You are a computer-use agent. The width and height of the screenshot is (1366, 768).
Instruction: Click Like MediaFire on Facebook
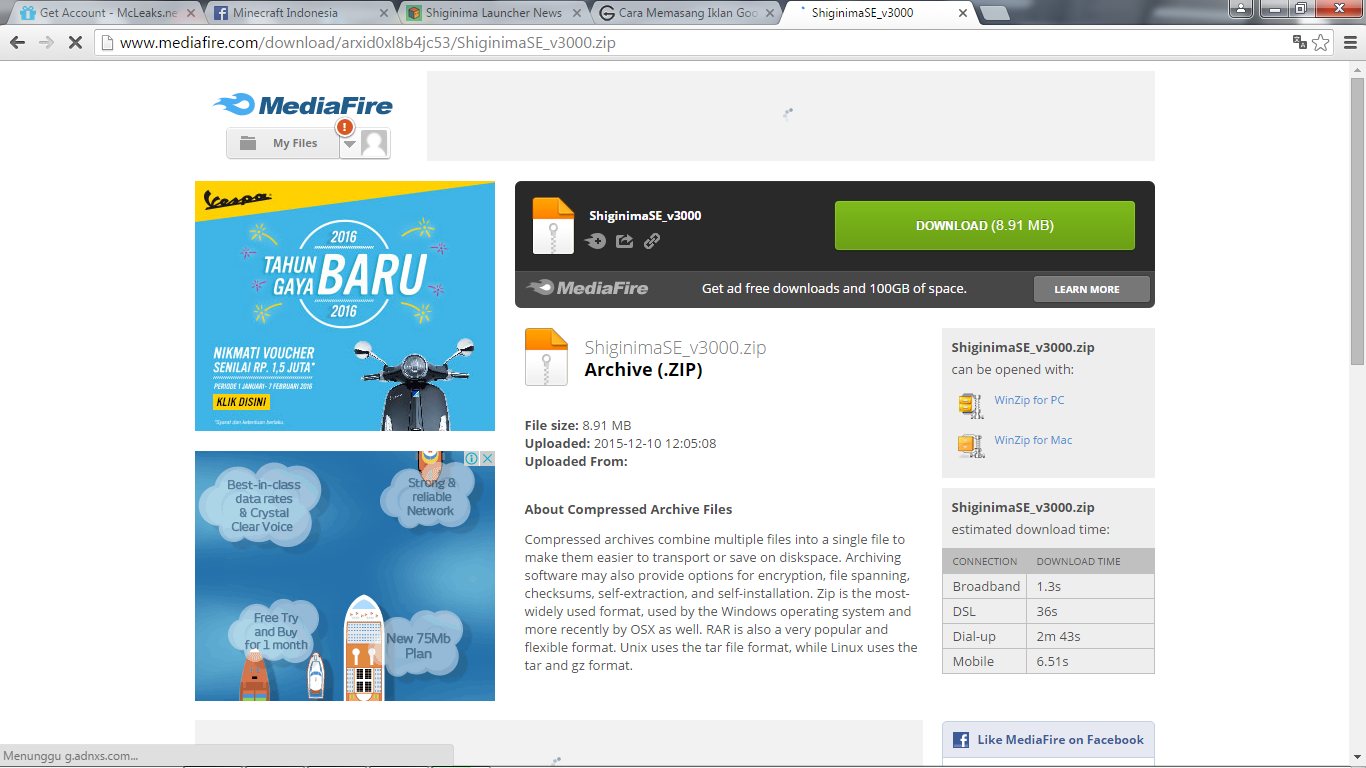point(1060,740)
